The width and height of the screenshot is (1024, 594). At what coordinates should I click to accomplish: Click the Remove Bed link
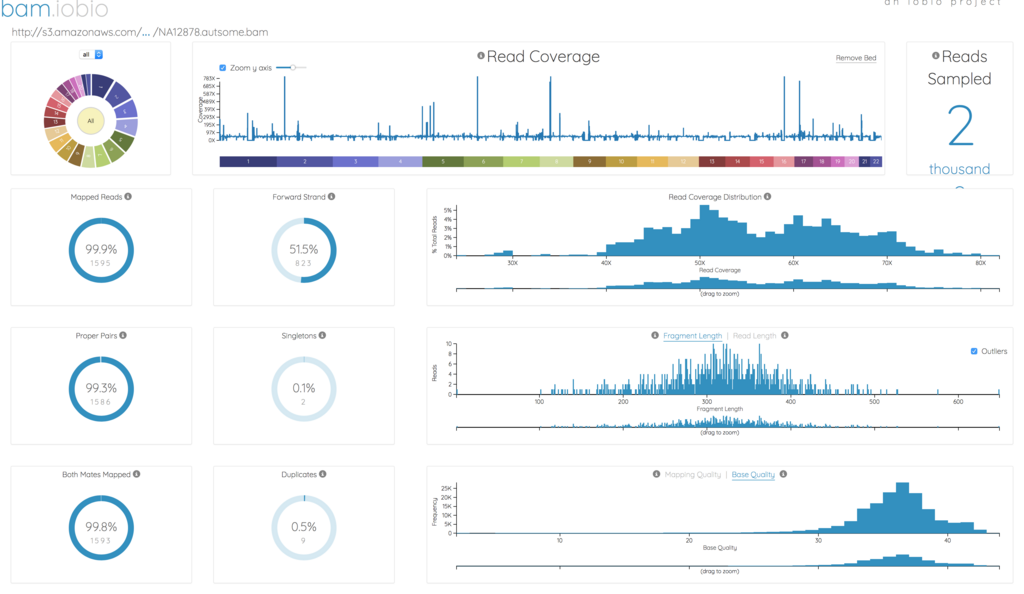pos(856,58)
